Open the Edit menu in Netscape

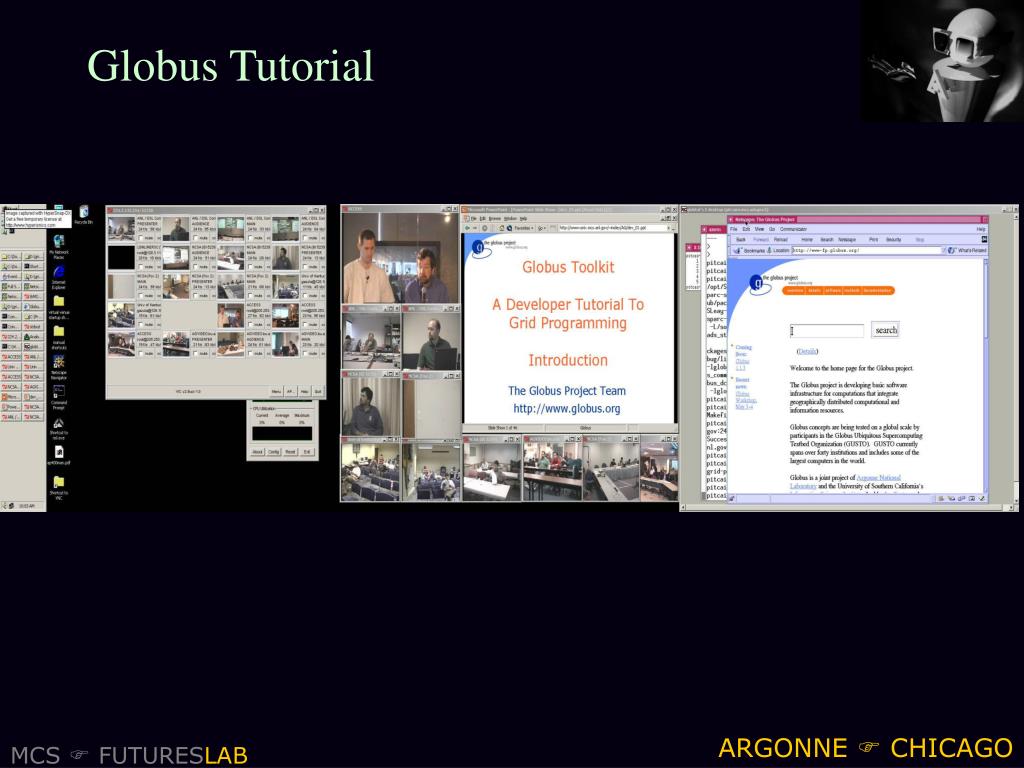[746, 229]
